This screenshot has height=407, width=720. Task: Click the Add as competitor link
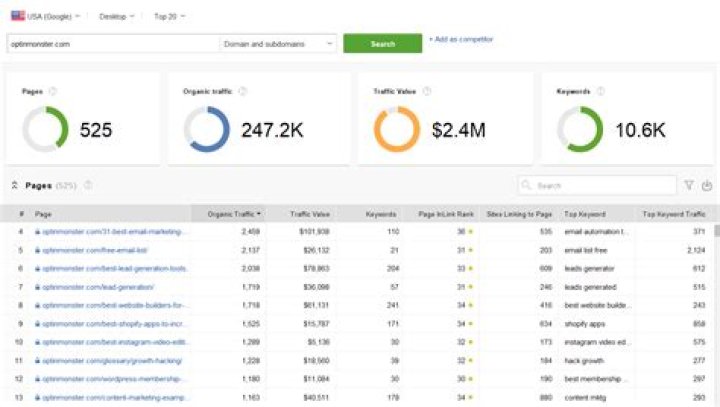[461, 40]
